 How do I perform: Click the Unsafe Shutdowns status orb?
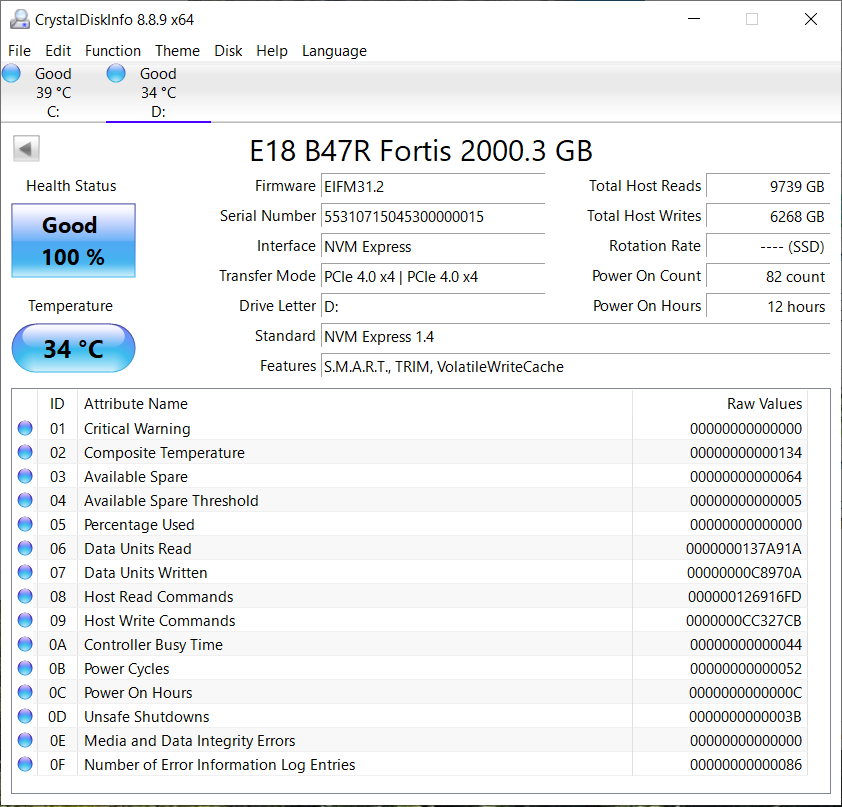[x=25, y=717]
